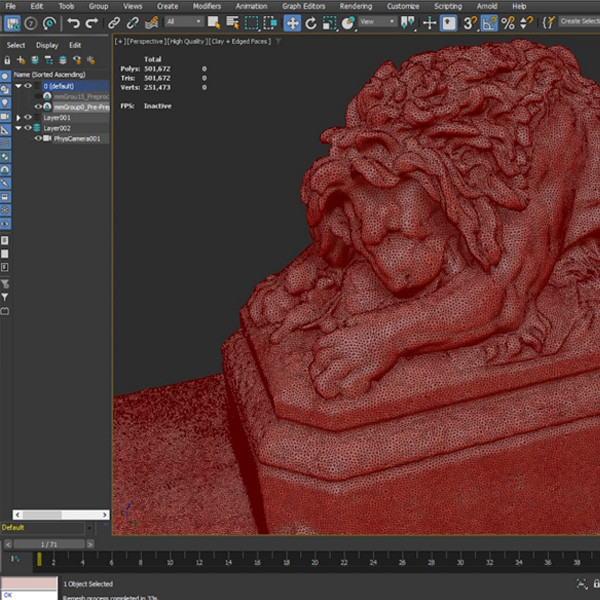Click the 1 / 71 time slider handle

click(x=49, y=544)
